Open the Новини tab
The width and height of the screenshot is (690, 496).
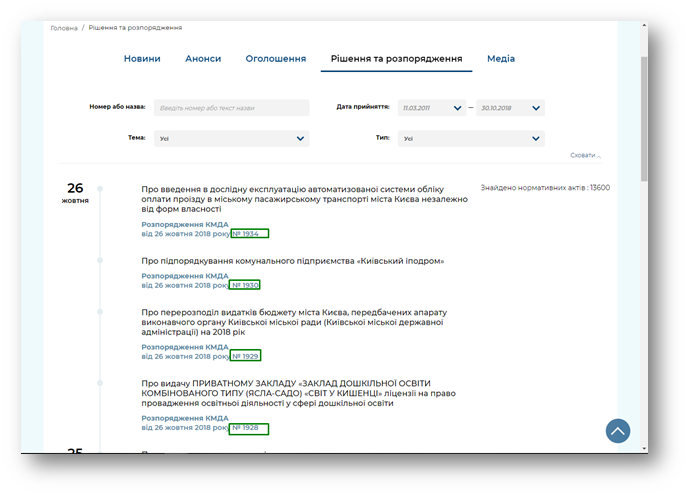point(142,59)
